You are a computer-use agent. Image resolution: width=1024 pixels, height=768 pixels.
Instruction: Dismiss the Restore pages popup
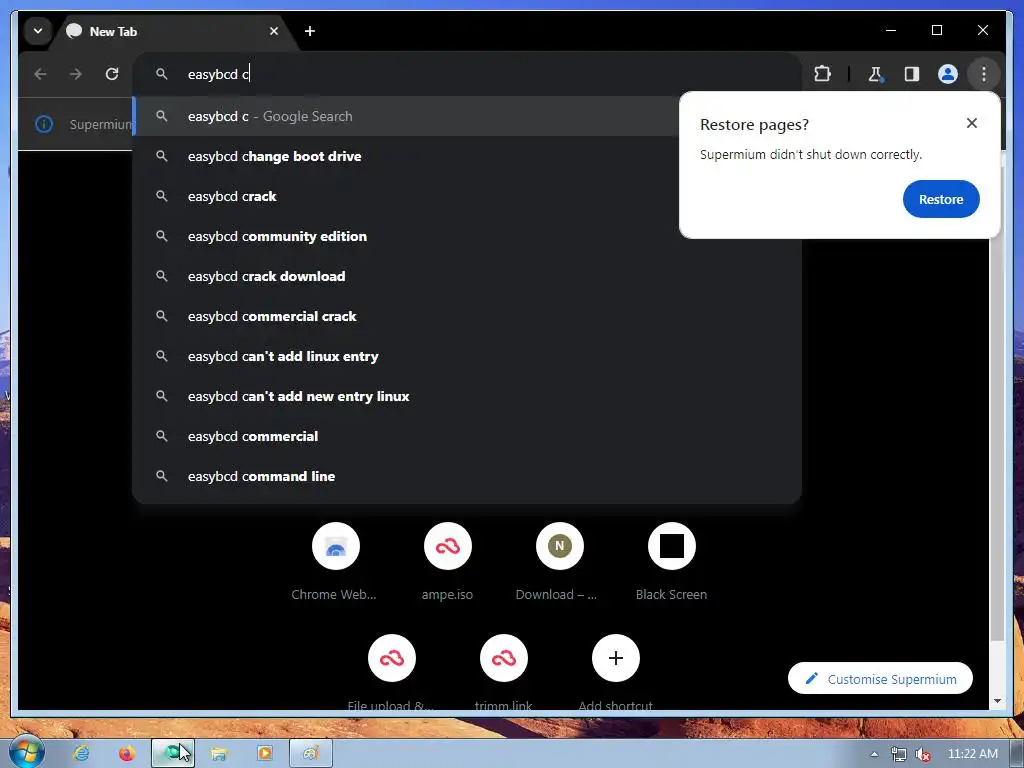click(x=972, y=123)
